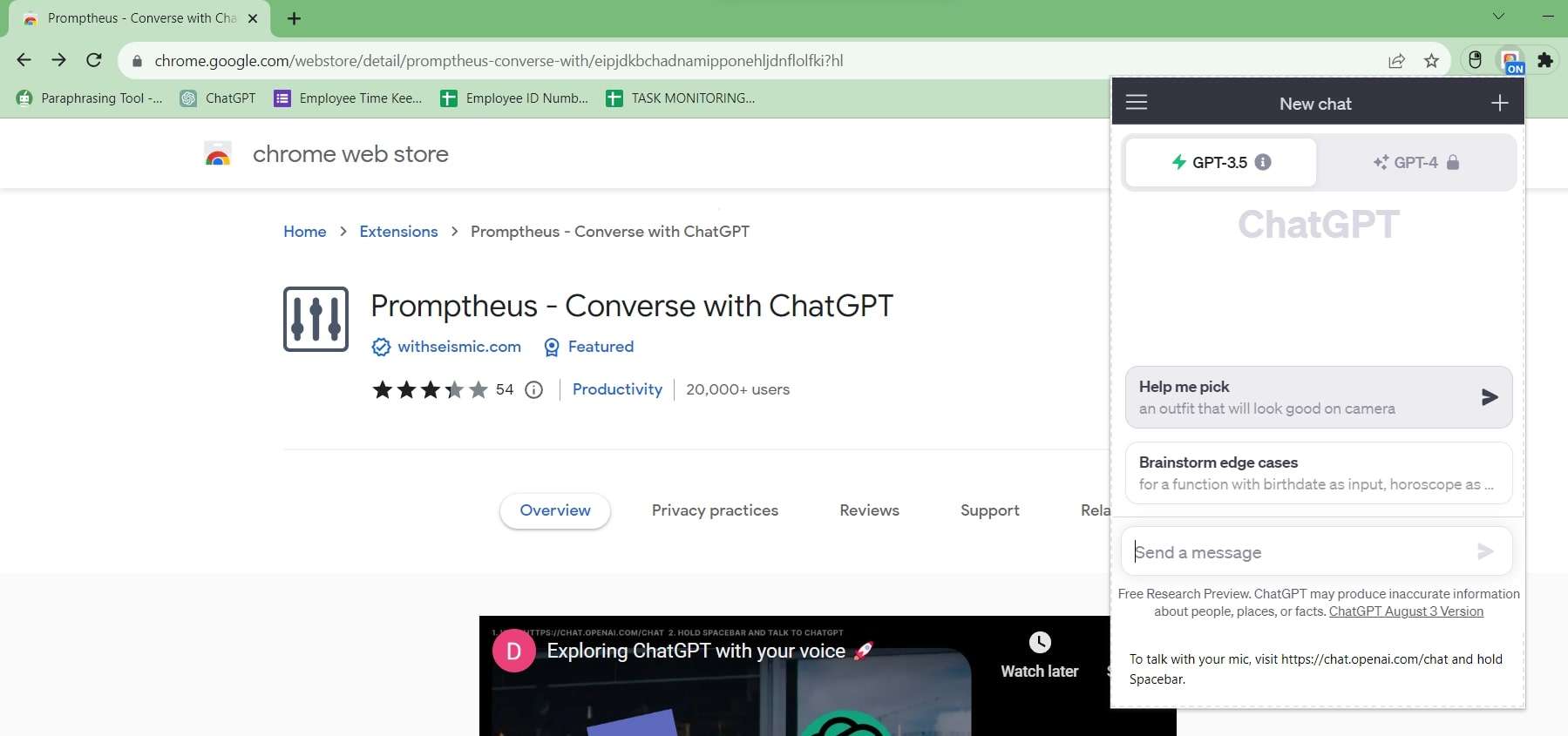Viewport: 1568px width, 736px height.
Task: Open a new browser tab
Action: [294, 18]
